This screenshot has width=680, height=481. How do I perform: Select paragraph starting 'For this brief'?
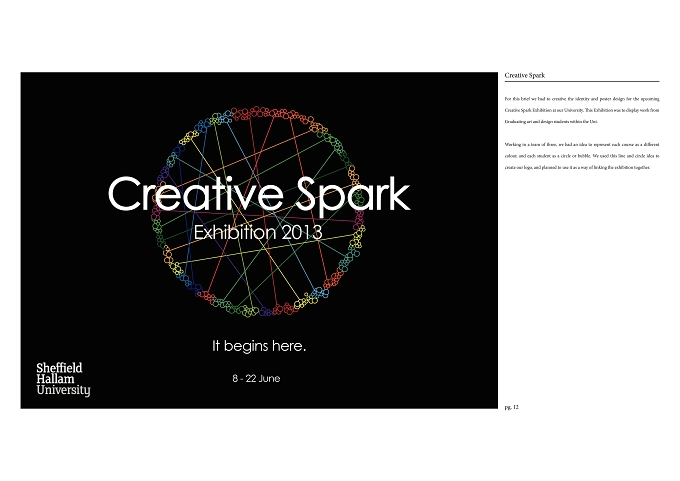tap(582, 110)
